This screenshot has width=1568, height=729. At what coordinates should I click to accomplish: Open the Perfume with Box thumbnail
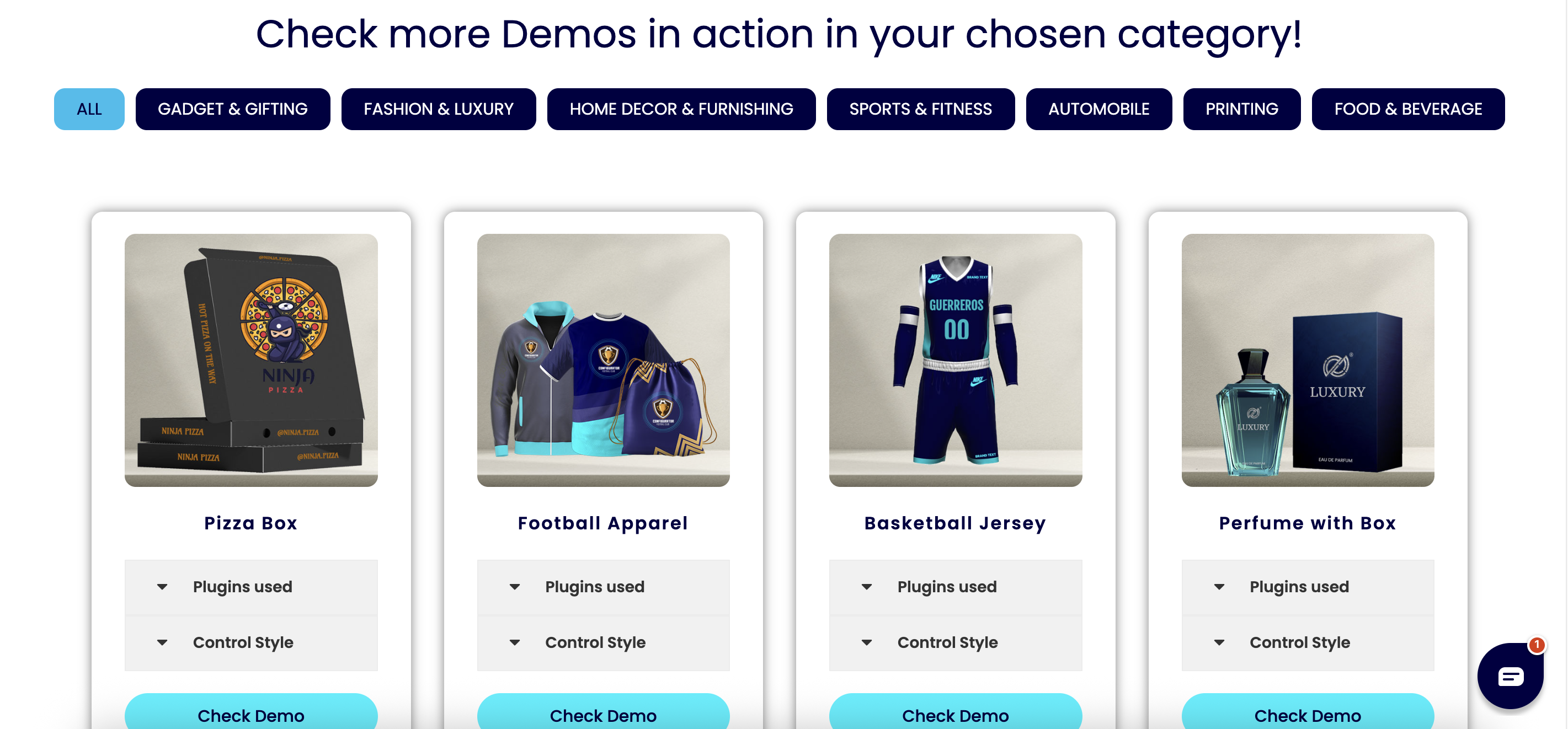point(1308,360)
